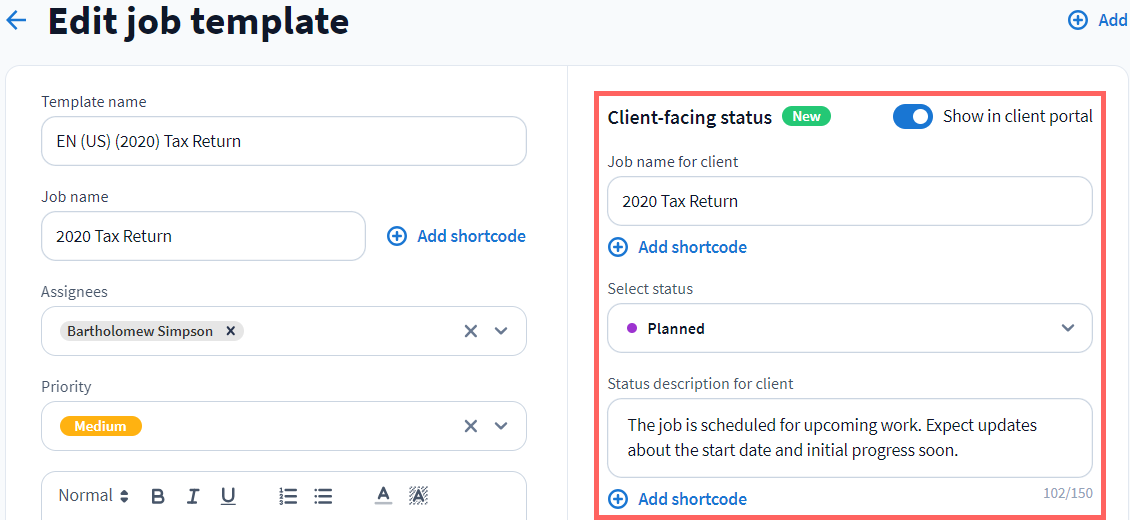
Task: Open the text background highlight icon
Action: click(x=419, y=496)
